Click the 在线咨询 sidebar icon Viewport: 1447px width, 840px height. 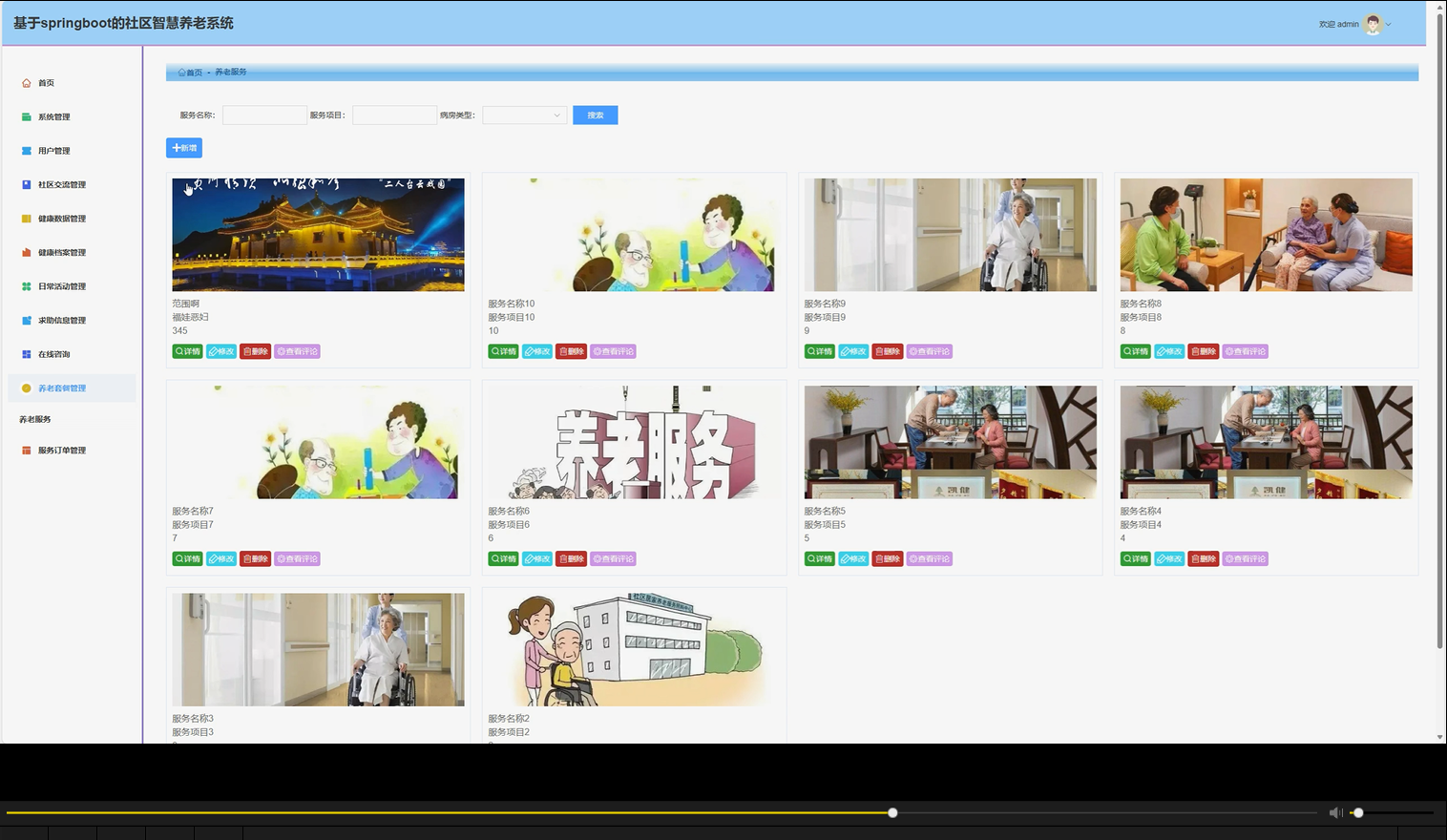point(27,354)
